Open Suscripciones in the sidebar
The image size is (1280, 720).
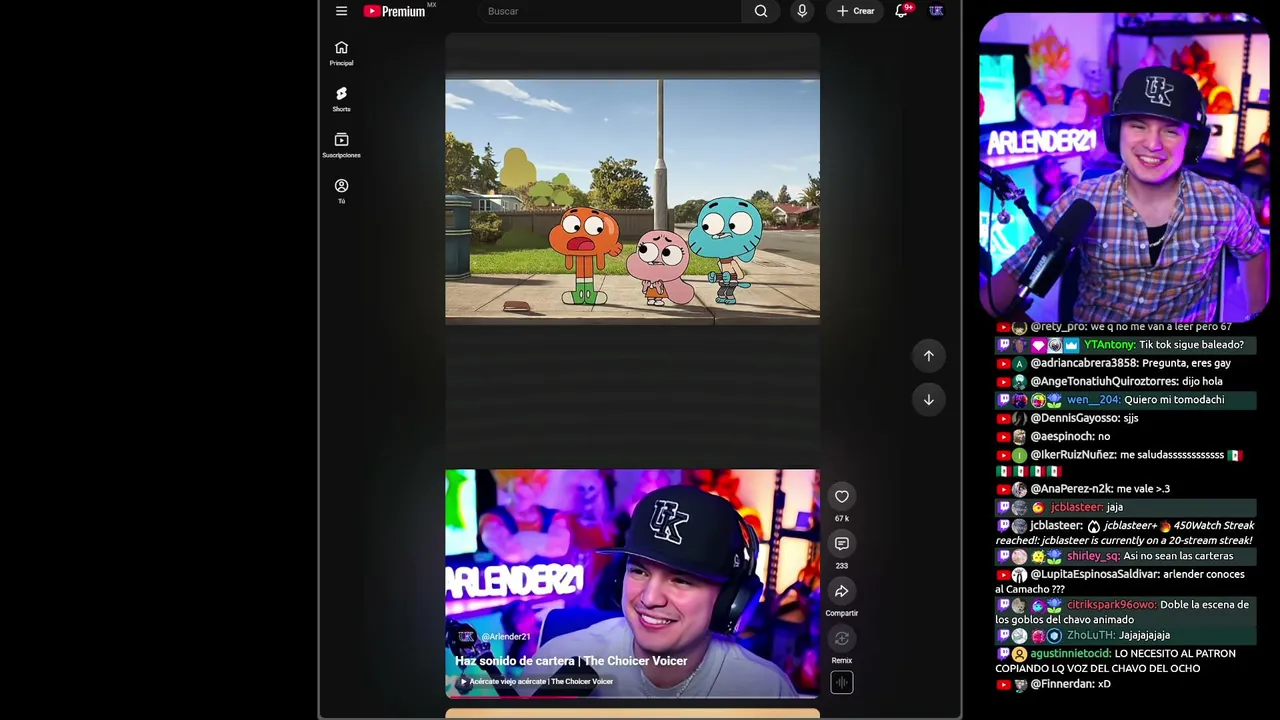pos(341,146)
